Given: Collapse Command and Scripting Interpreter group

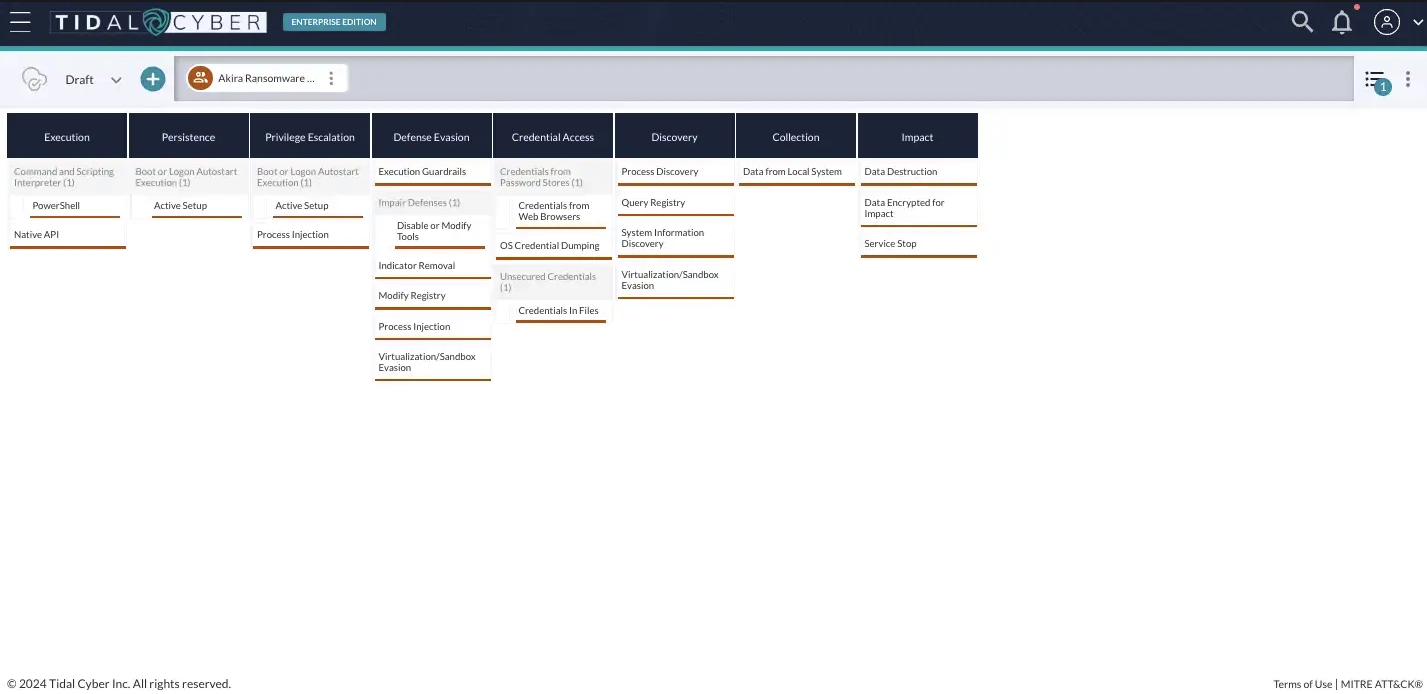Looking at the screenshot, I should pos(67,177).
